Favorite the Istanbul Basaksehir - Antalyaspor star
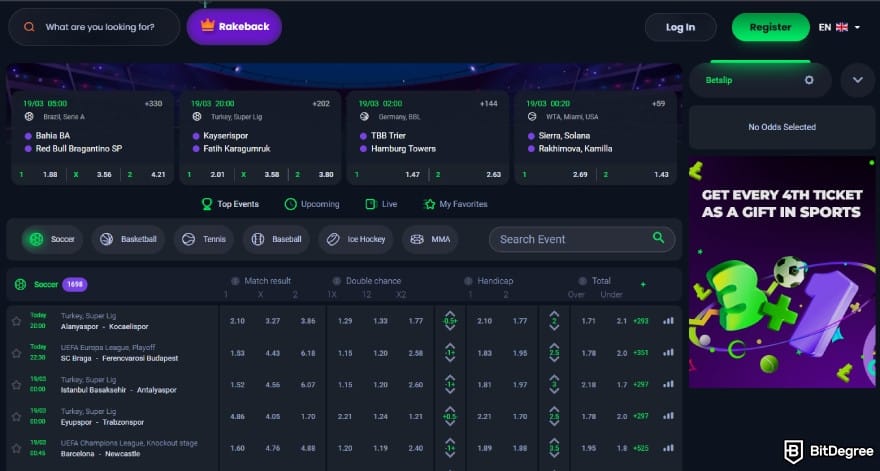This screenshot has width=880, height=471. pyautogui.click(x=16, y=385)
